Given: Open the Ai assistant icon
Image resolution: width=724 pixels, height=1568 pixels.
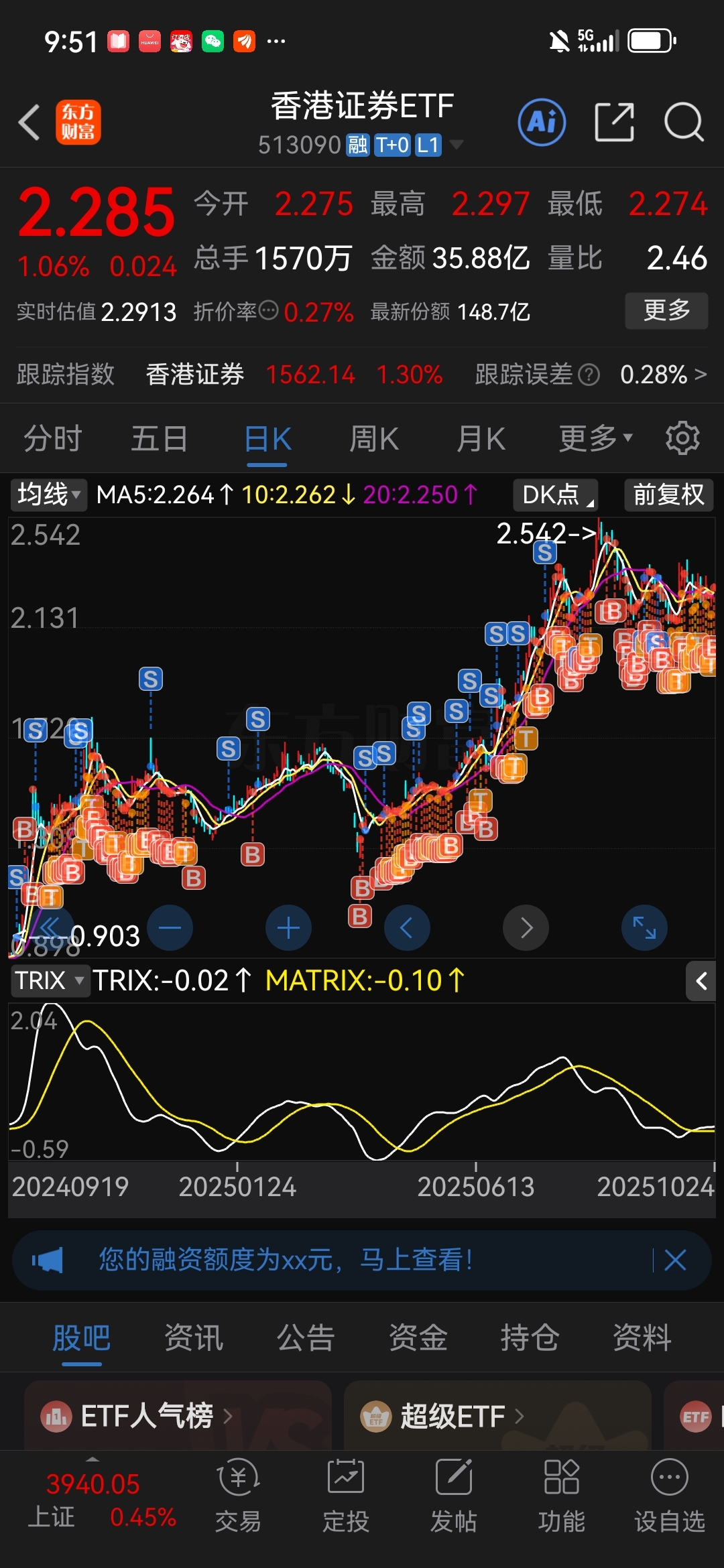Looking at the screenshot, I should [542, 122].
